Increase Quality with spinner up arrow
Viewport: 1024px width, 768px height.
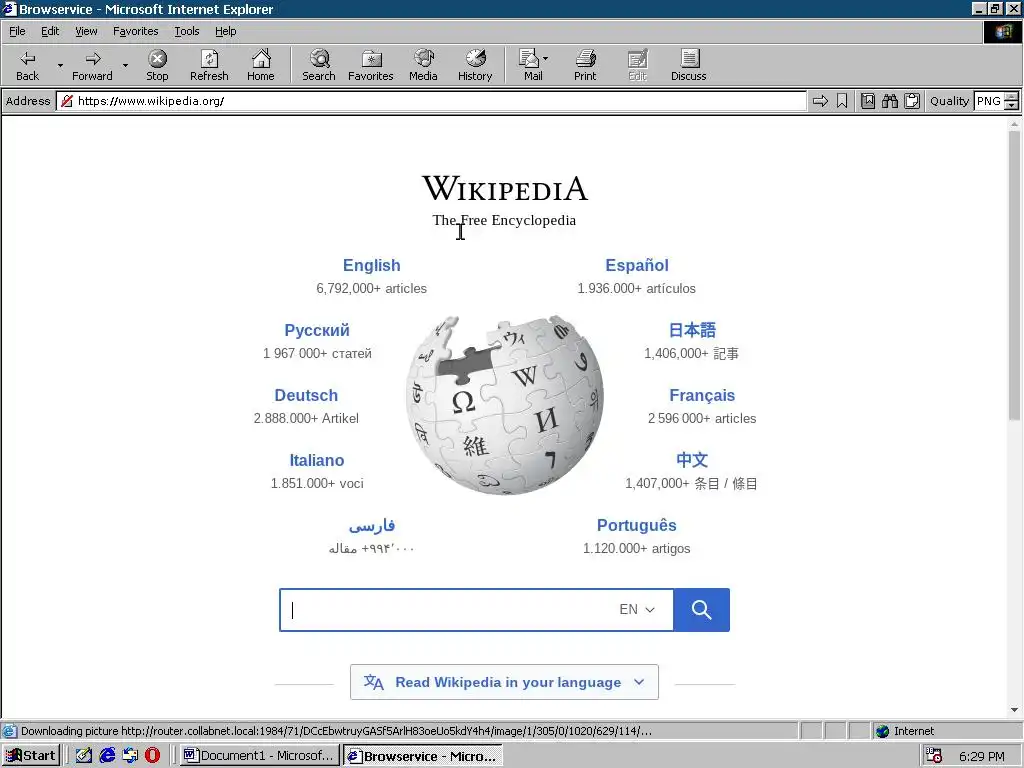tap(1012, 97)
